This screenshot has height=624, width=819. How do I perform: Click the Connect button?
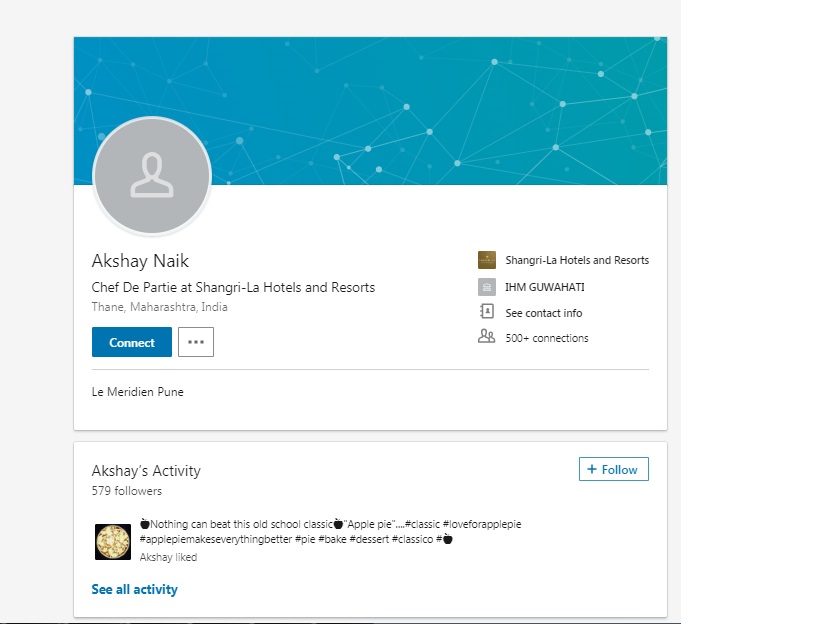tap(132, 342)
